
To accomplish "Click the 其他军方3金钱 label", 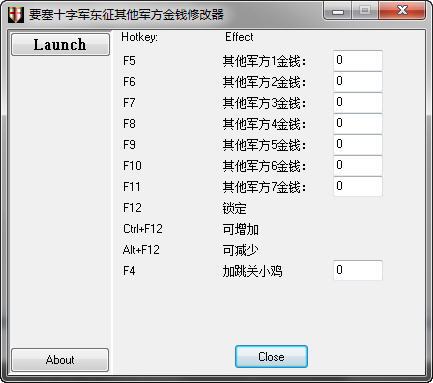I will coord(265,104).
